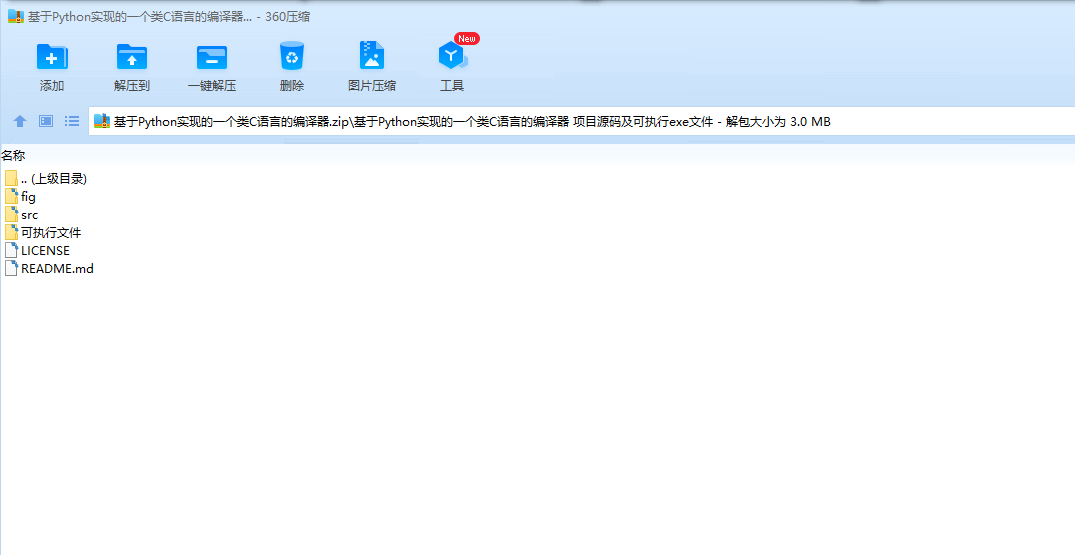This screenshot has height=555, width=1075.
Task: Click the 名称 column header
Action: coord(13,156)
